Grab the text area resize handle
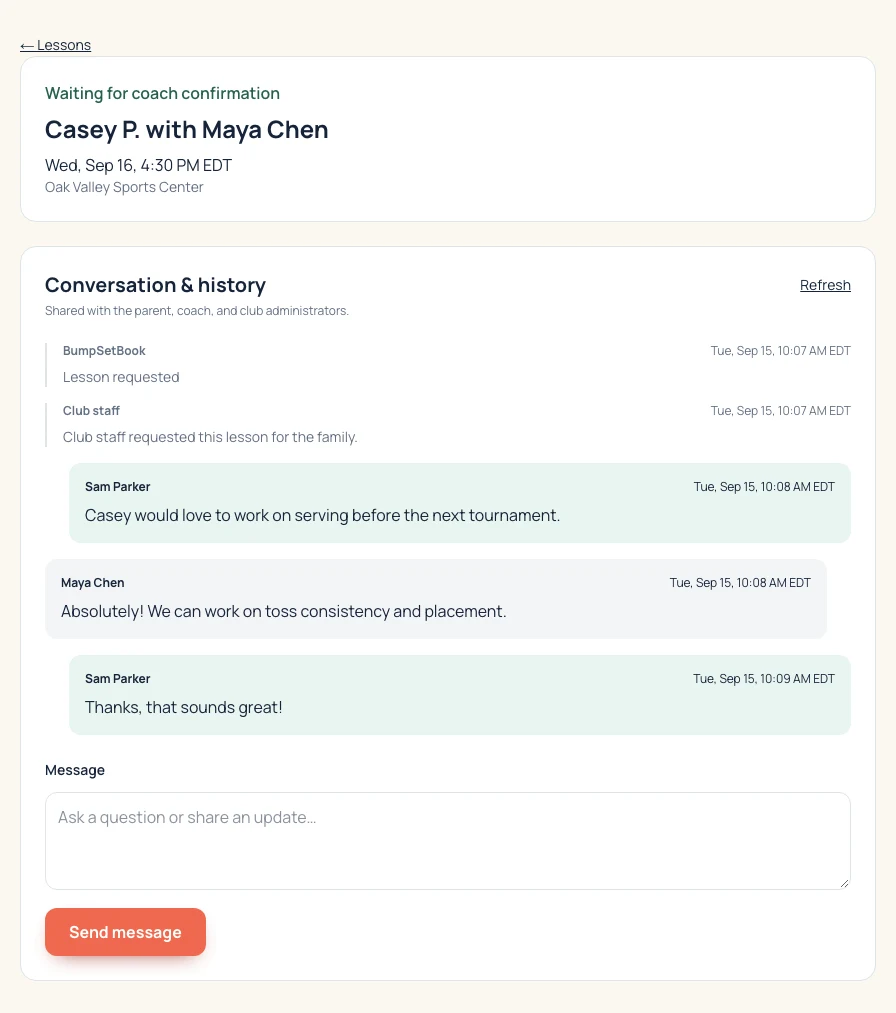This screenshot has height=1013, width=896. point(844,883)
